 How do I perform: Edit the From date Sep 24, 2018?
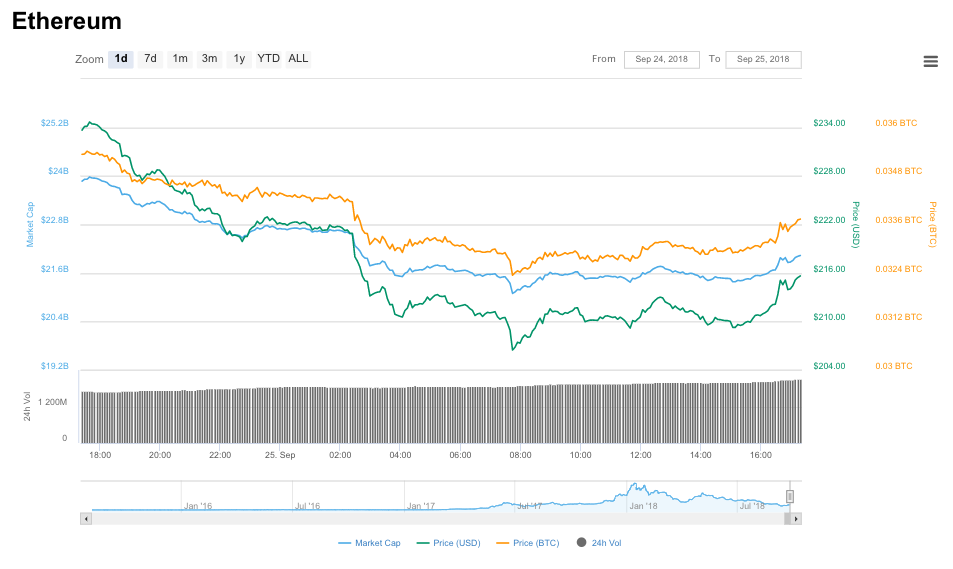click(661, 60)
